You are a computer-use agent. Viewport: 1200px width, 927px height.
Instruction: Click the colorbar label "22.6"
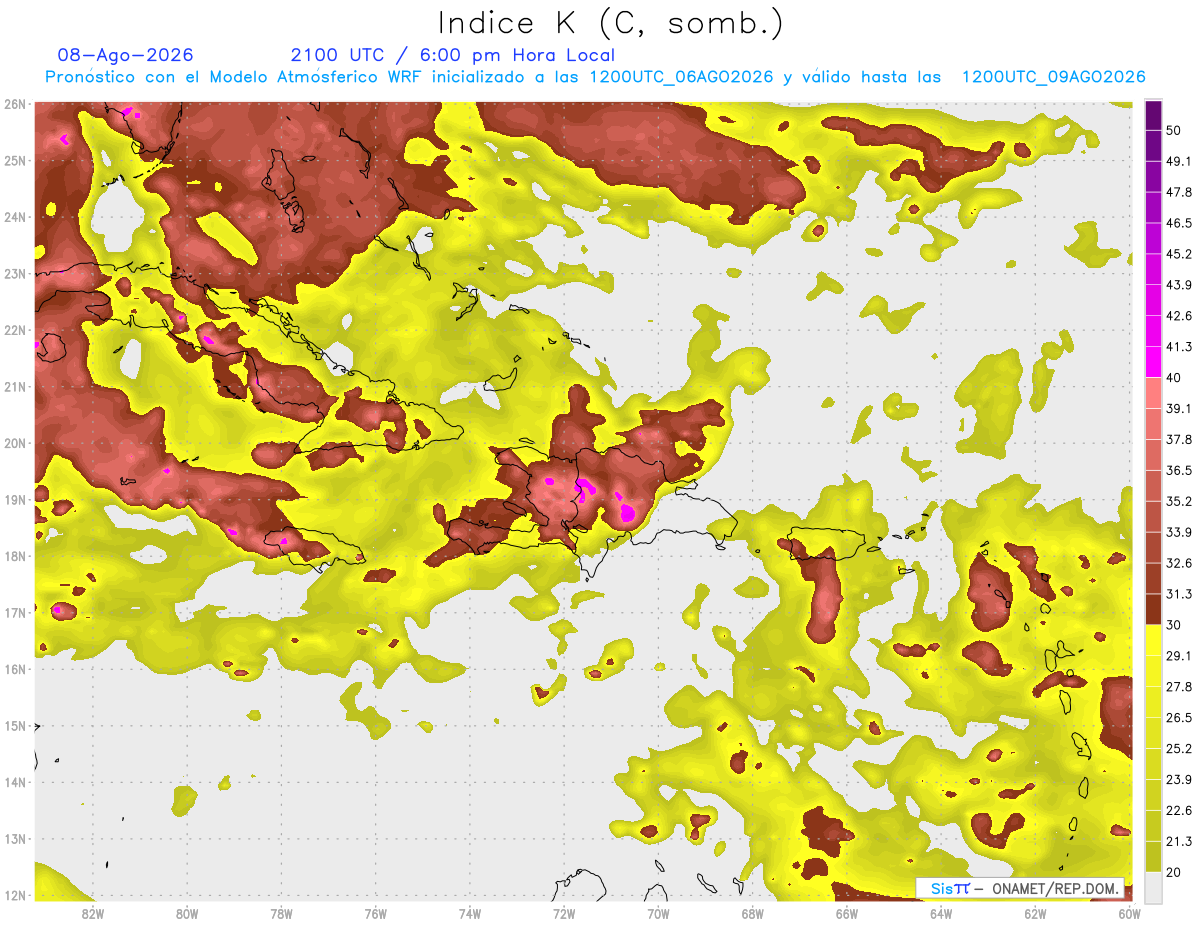point(1178,811)
